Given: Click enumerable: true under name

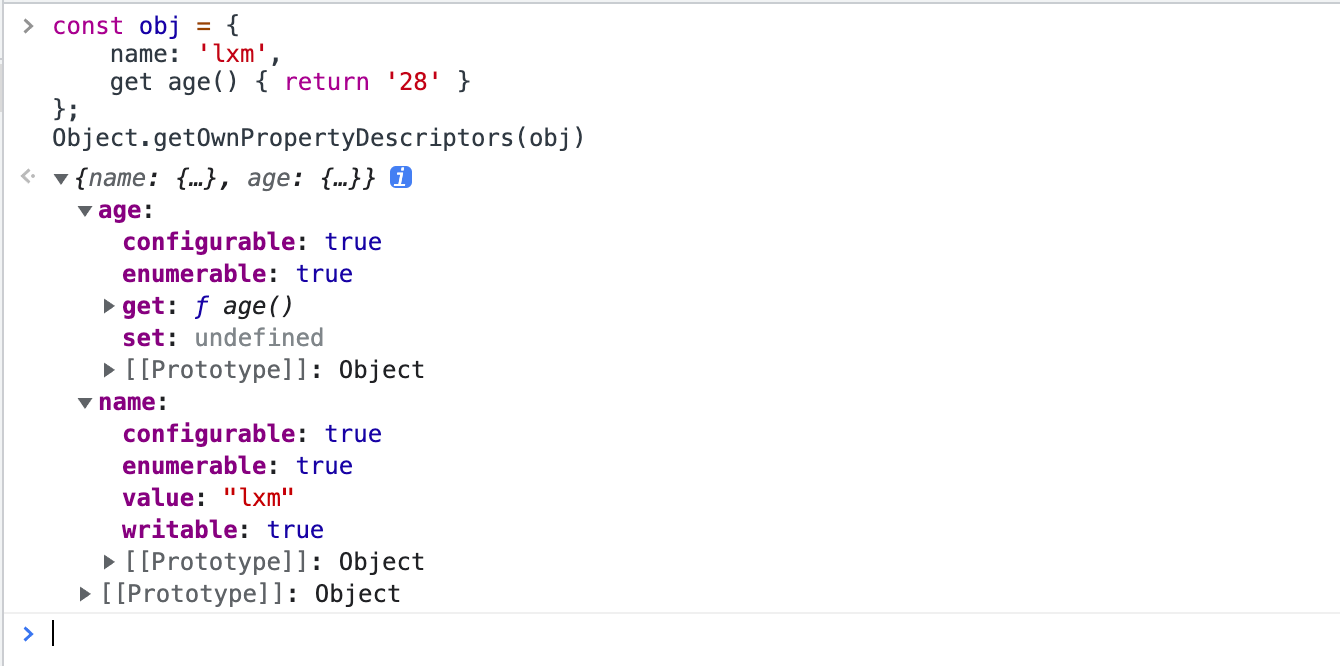Looking at the screenshot, I should click(238, 466).
